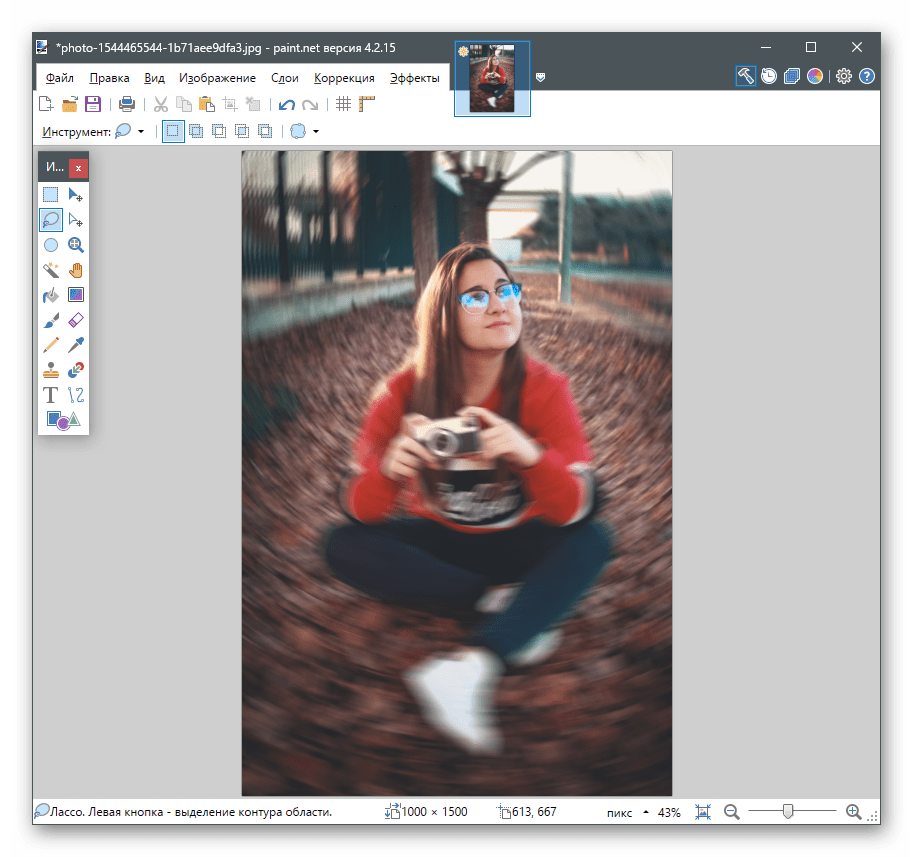Select the Move Selected Pixels tool
Image resolution: width=913 pixels, height=857 pixels.
tap(76, 194)
